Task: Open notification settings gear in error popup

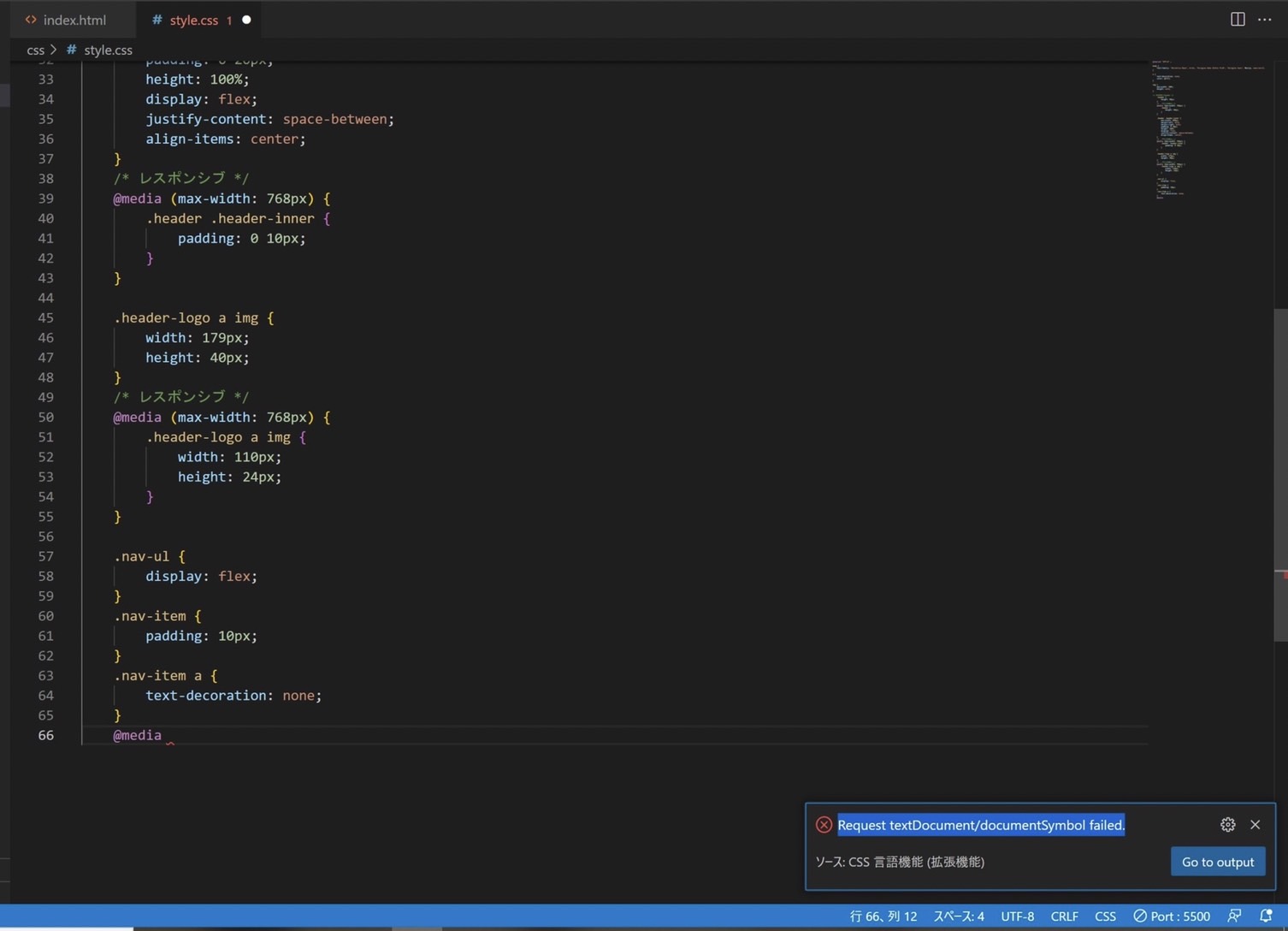Action: tap(1227, 824)
